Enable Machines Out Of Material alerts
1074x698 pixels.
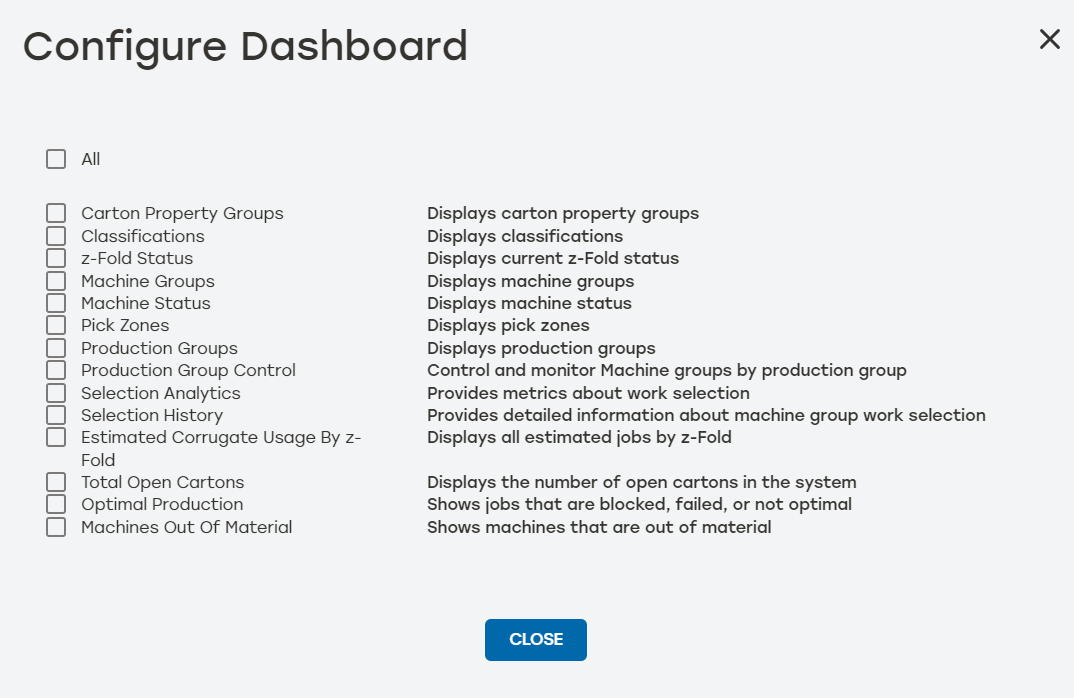pos(56,526)
